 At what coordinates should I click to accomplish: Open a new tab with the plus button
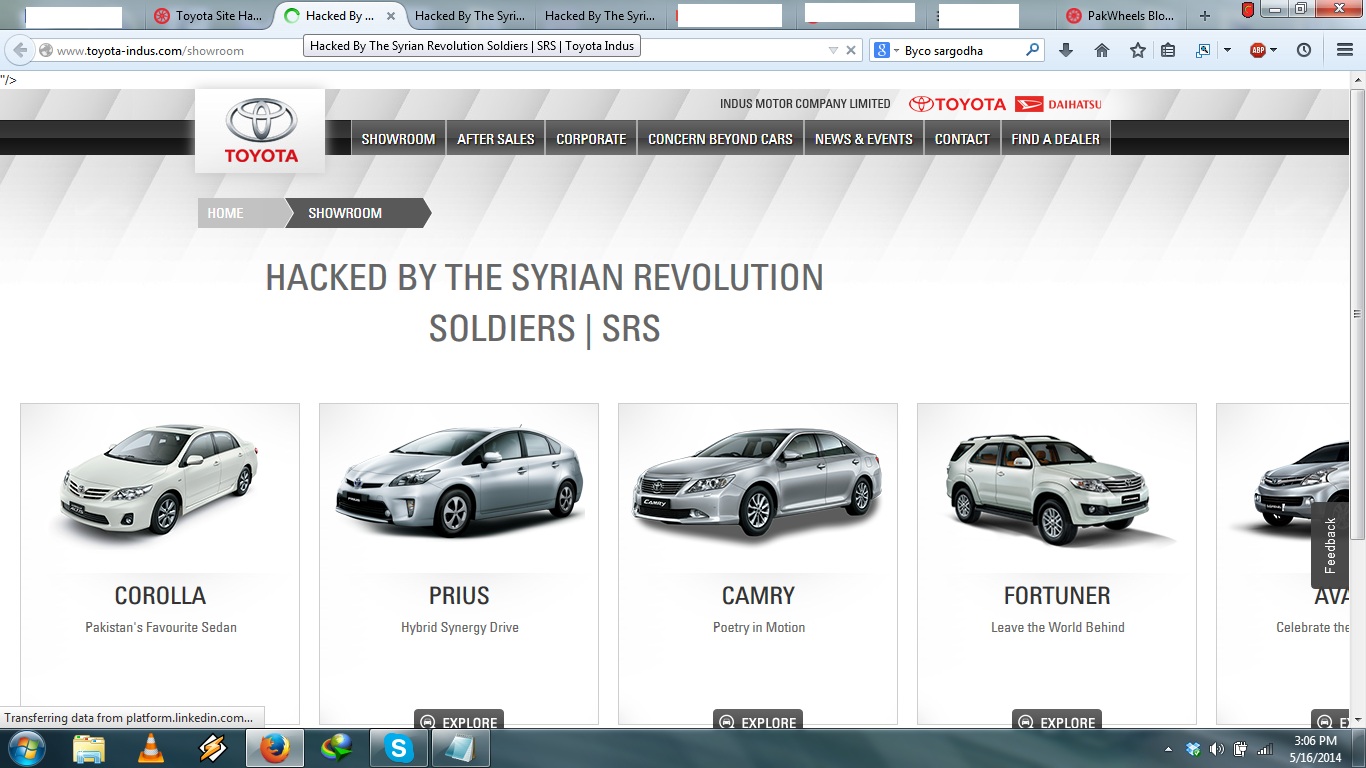click(x=1205, y=16)
